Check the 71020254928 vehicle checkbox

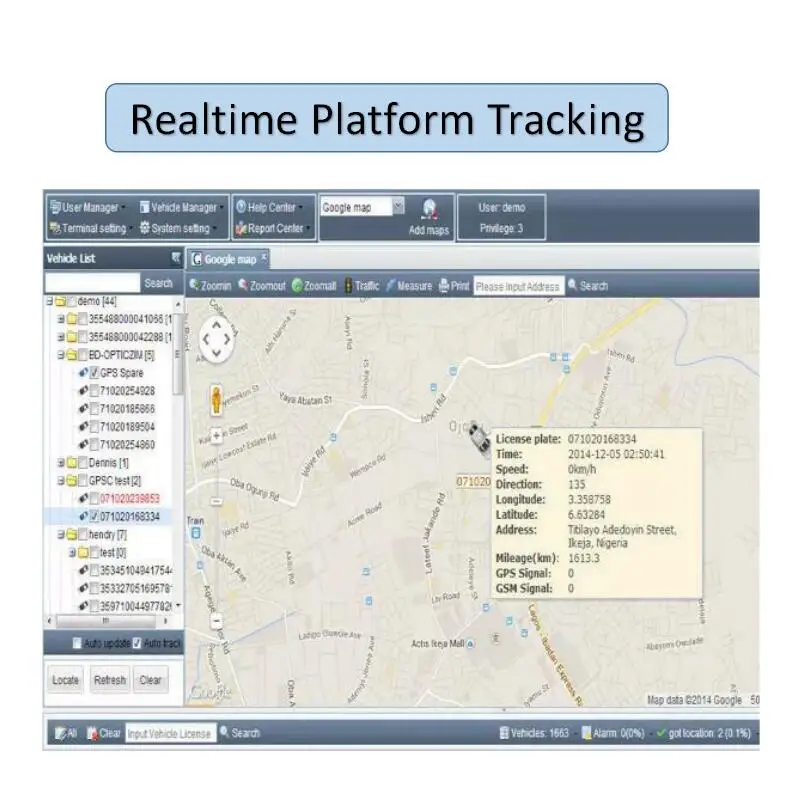click(94, 391)
